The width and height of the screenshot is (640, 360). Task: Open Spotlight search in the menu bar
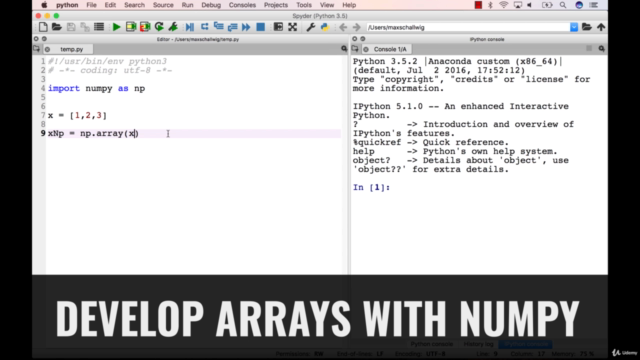563,5
